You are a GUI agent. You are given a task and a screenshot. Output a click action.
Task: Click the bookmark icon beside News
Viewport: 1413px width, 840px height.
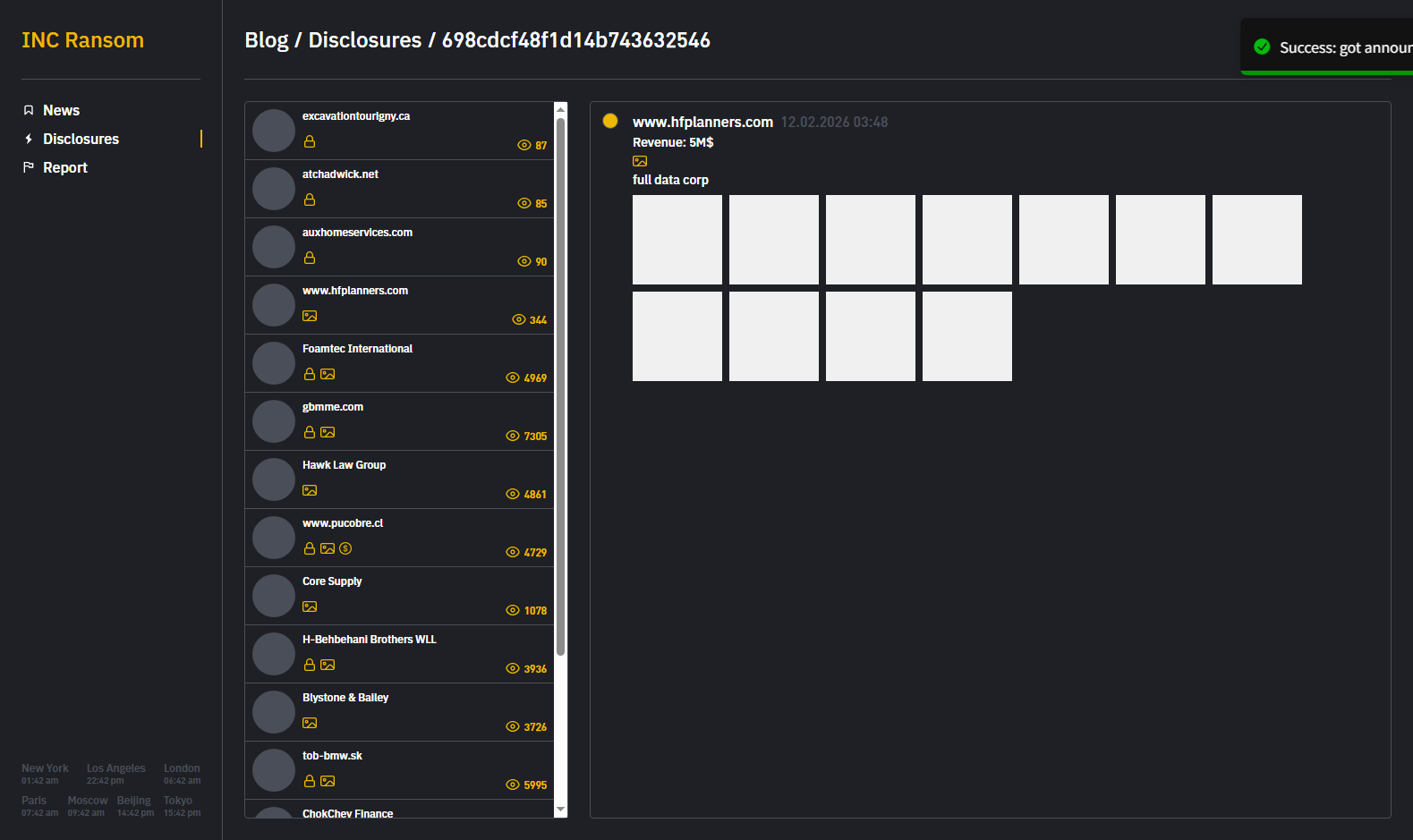[x=29, y=110]
